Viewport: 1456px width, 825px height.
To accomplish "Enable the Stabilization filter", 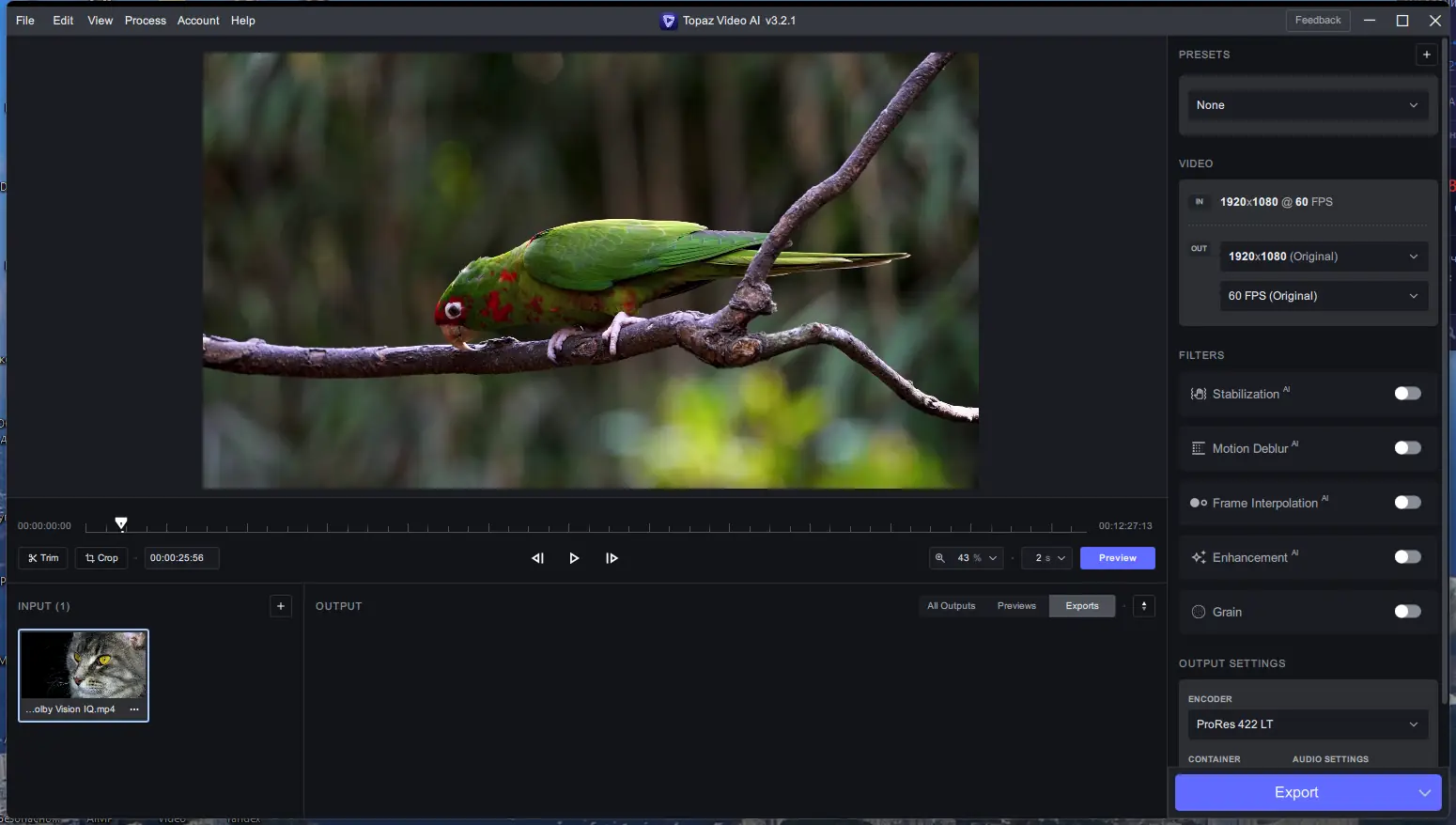I will click(x=1406, y=394).
